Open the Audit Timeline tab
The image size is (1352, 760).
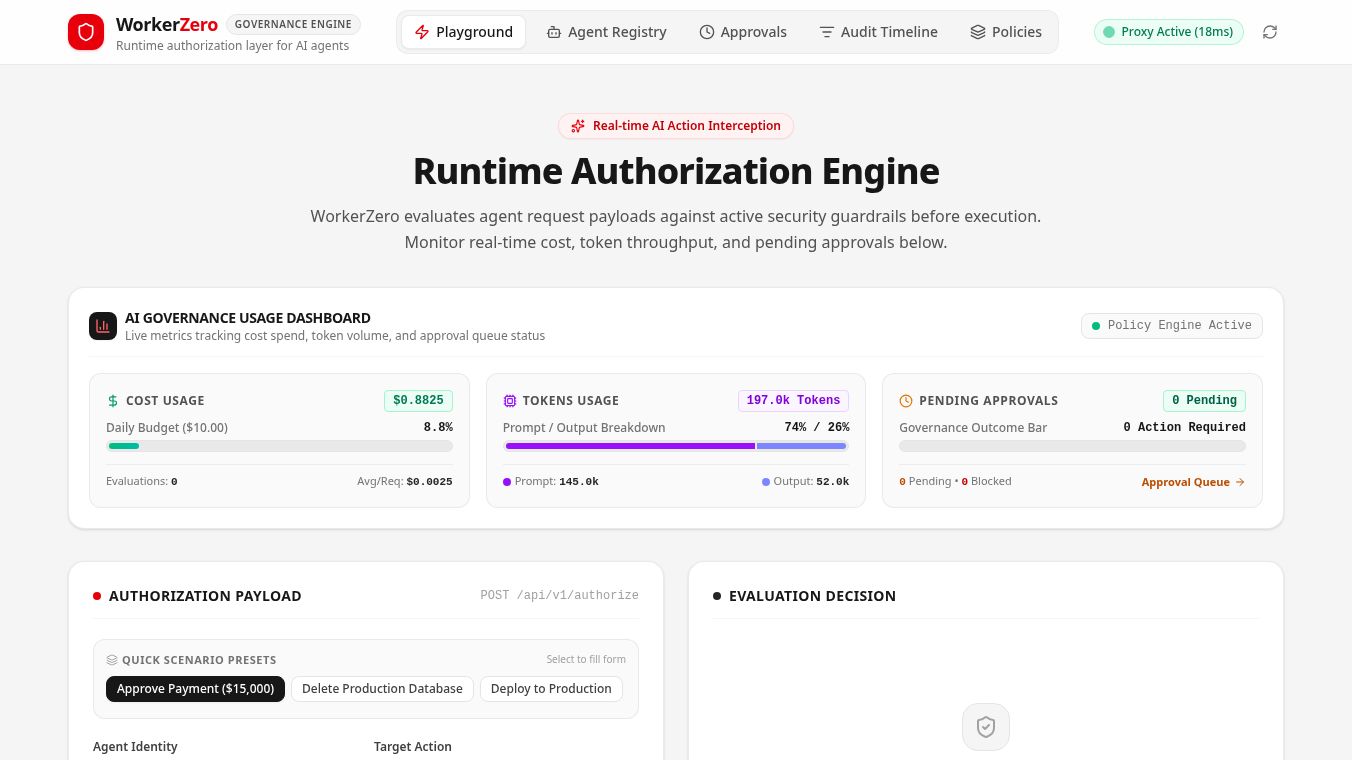click(x=878, y=32)
